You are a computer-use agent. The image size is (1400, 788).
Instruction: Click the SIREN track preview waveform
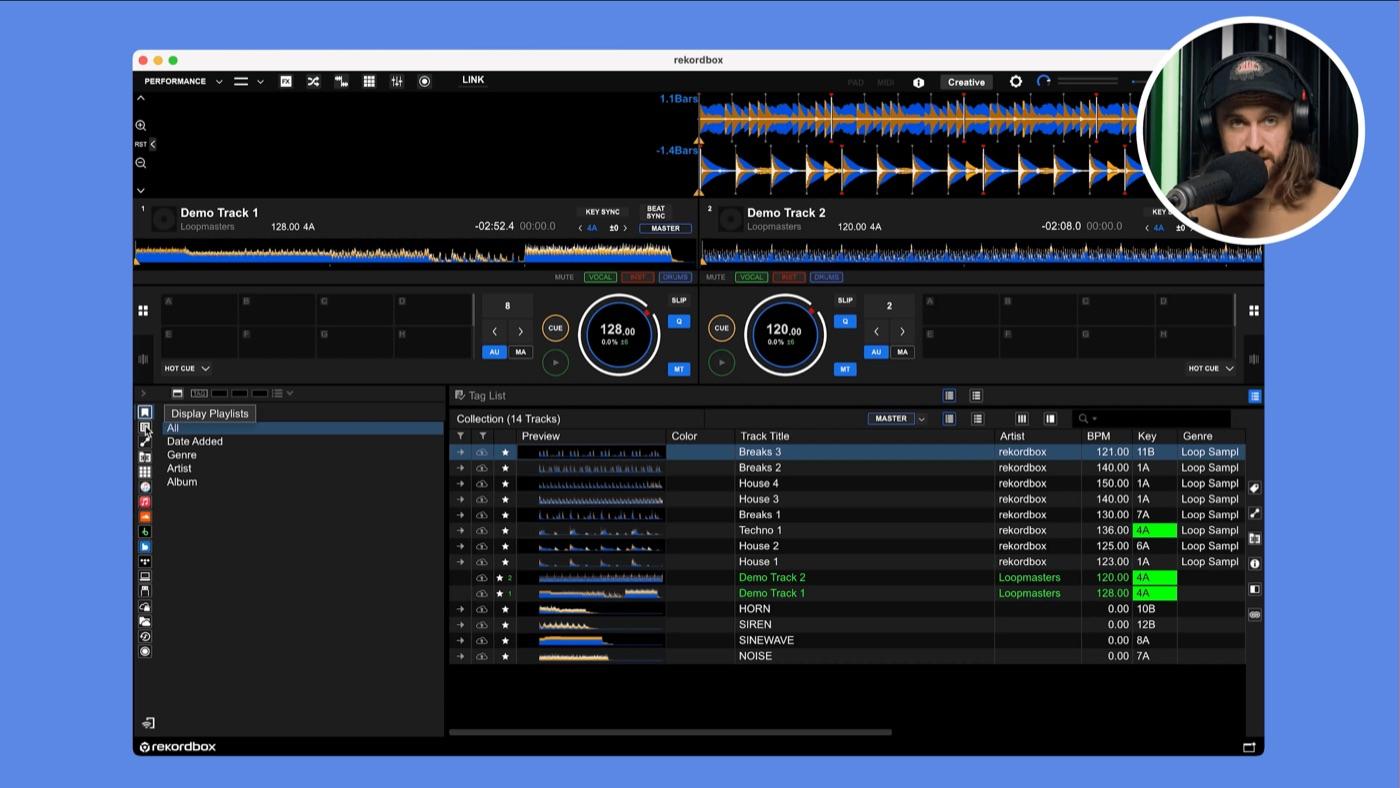click(x=600, y=625)
